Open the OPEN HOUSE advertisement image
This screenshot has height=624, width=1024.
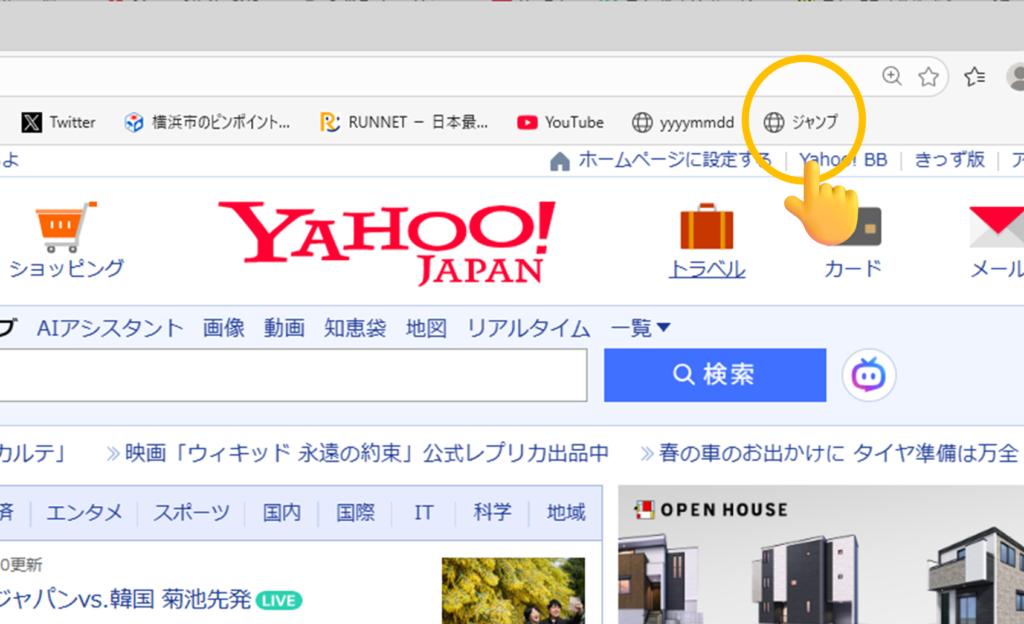820,560
